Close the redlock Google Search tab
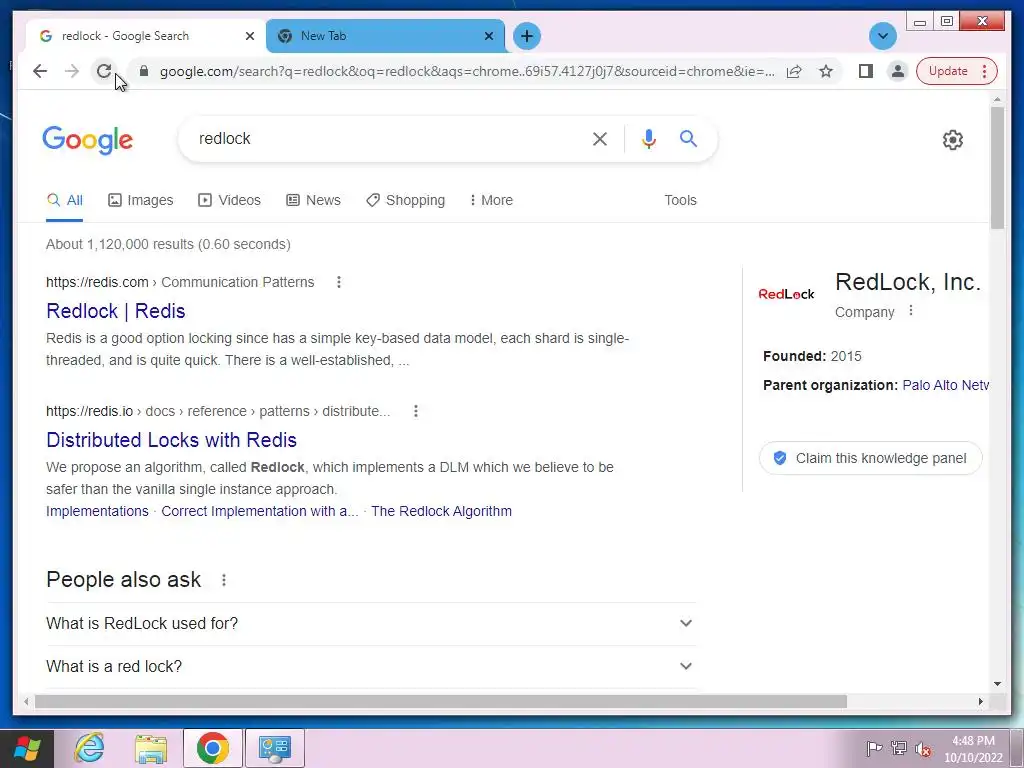This screenshot has width=1024, height=768. (x=249, y=36)
